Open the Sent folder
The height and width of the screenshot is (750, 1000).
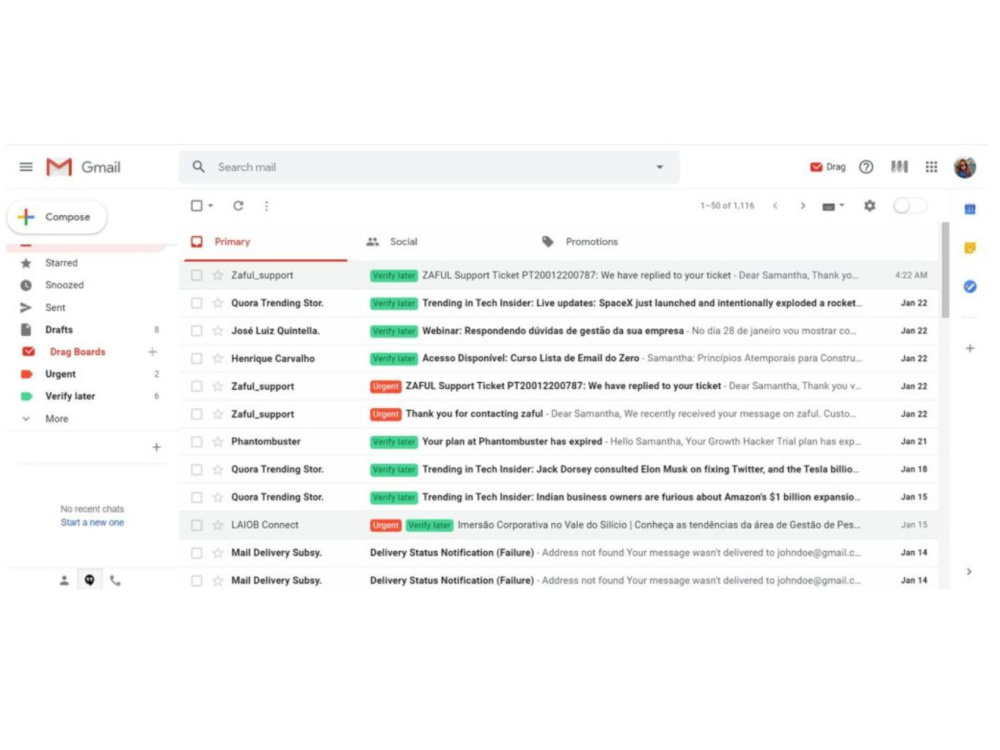pos(55,307)
